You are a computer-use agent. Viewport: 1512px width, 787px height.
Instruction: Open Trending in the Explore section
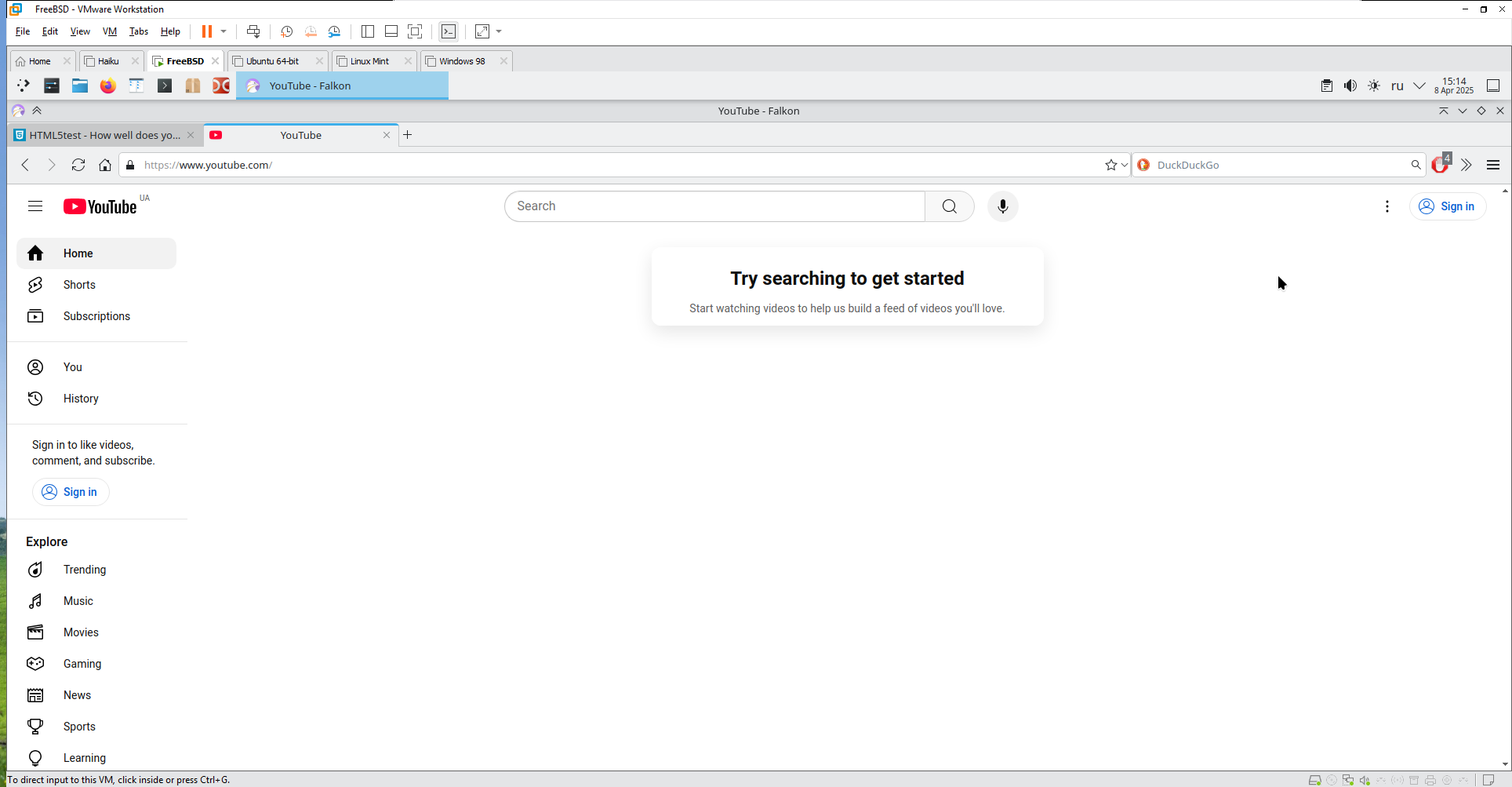coord(85,570)
